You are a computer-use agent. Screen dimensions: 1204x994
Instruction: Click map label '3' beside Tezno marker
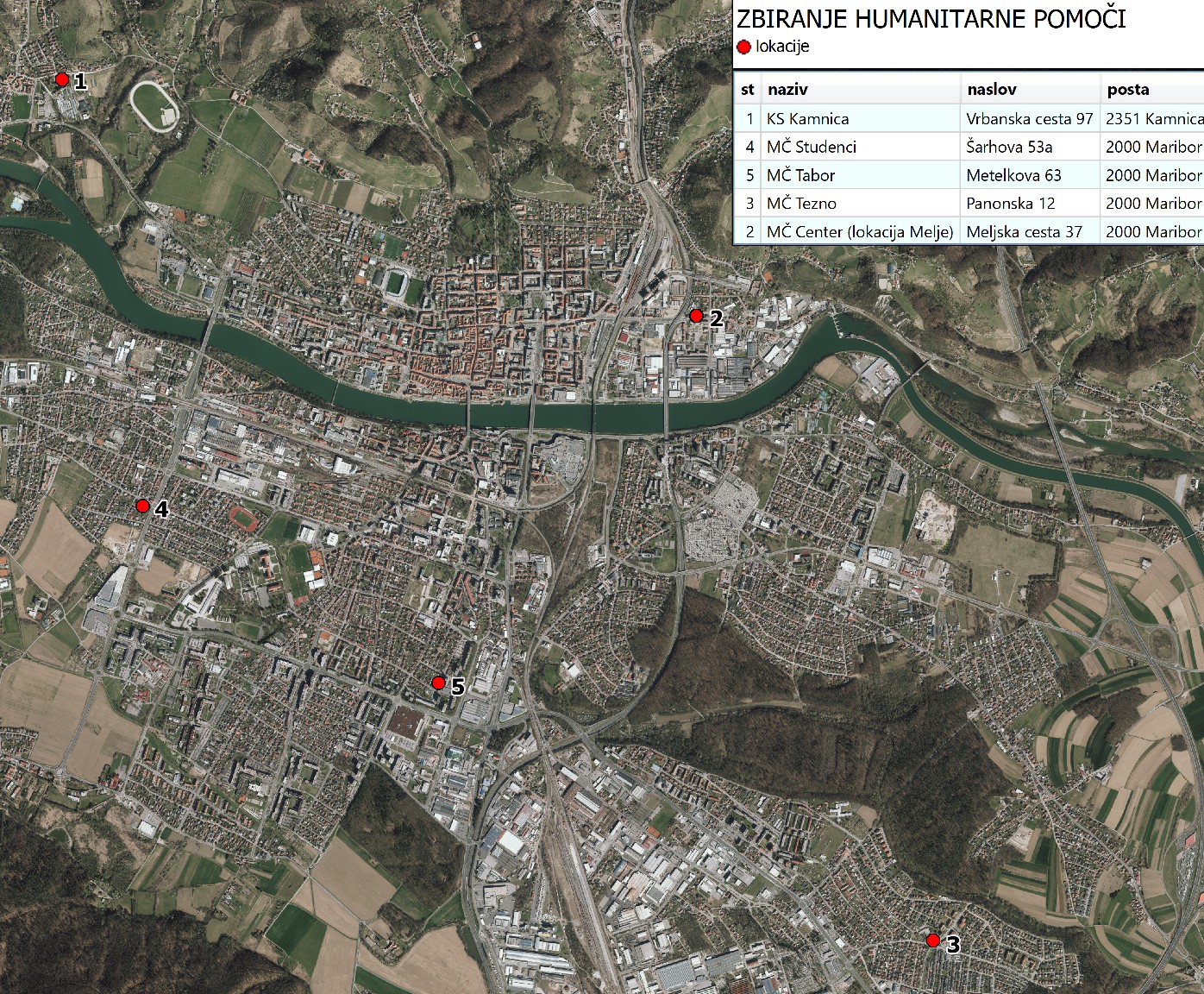tap(953, 945)
